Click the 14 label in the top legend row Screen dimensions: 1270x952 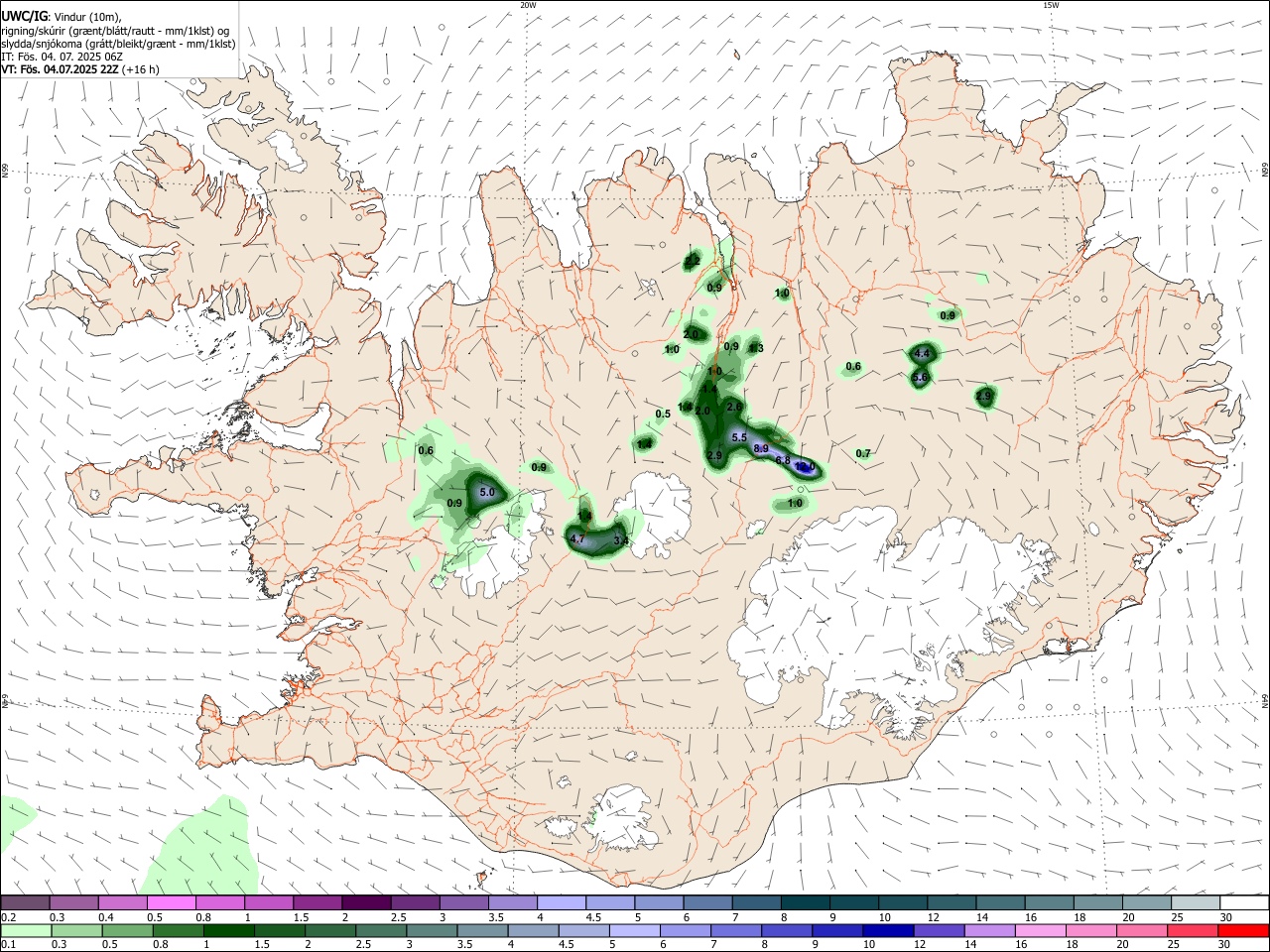click(x=980, y=917)
